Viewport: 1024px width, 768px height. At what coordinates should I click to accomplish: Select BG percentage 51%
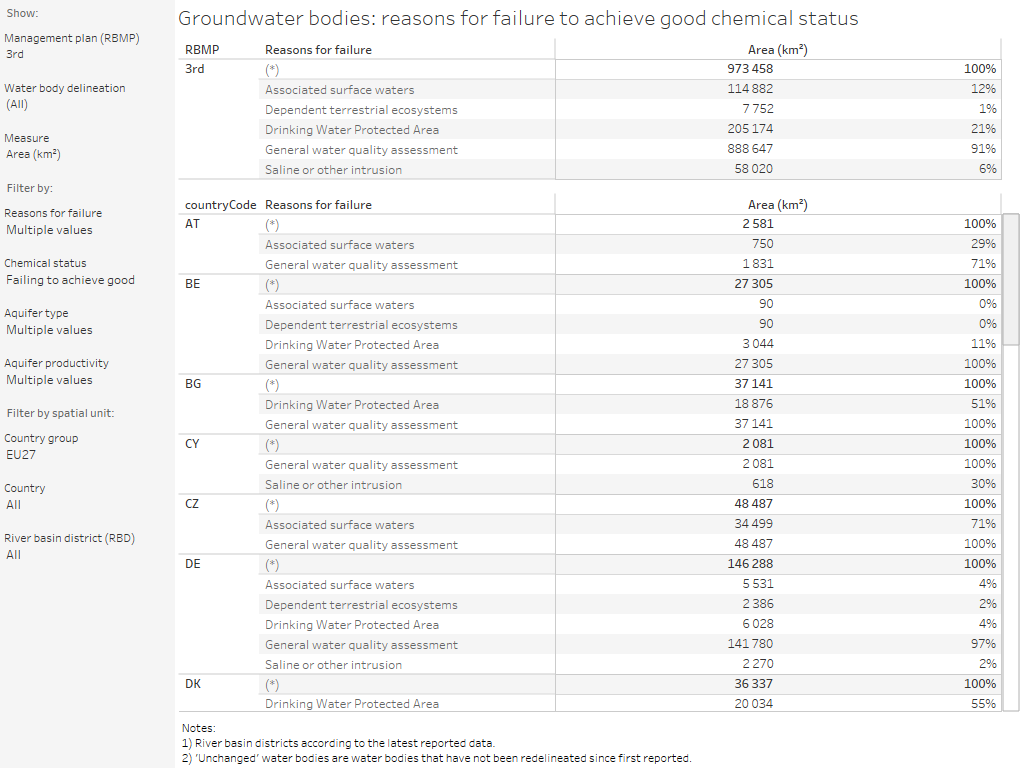tap(984, 404)
